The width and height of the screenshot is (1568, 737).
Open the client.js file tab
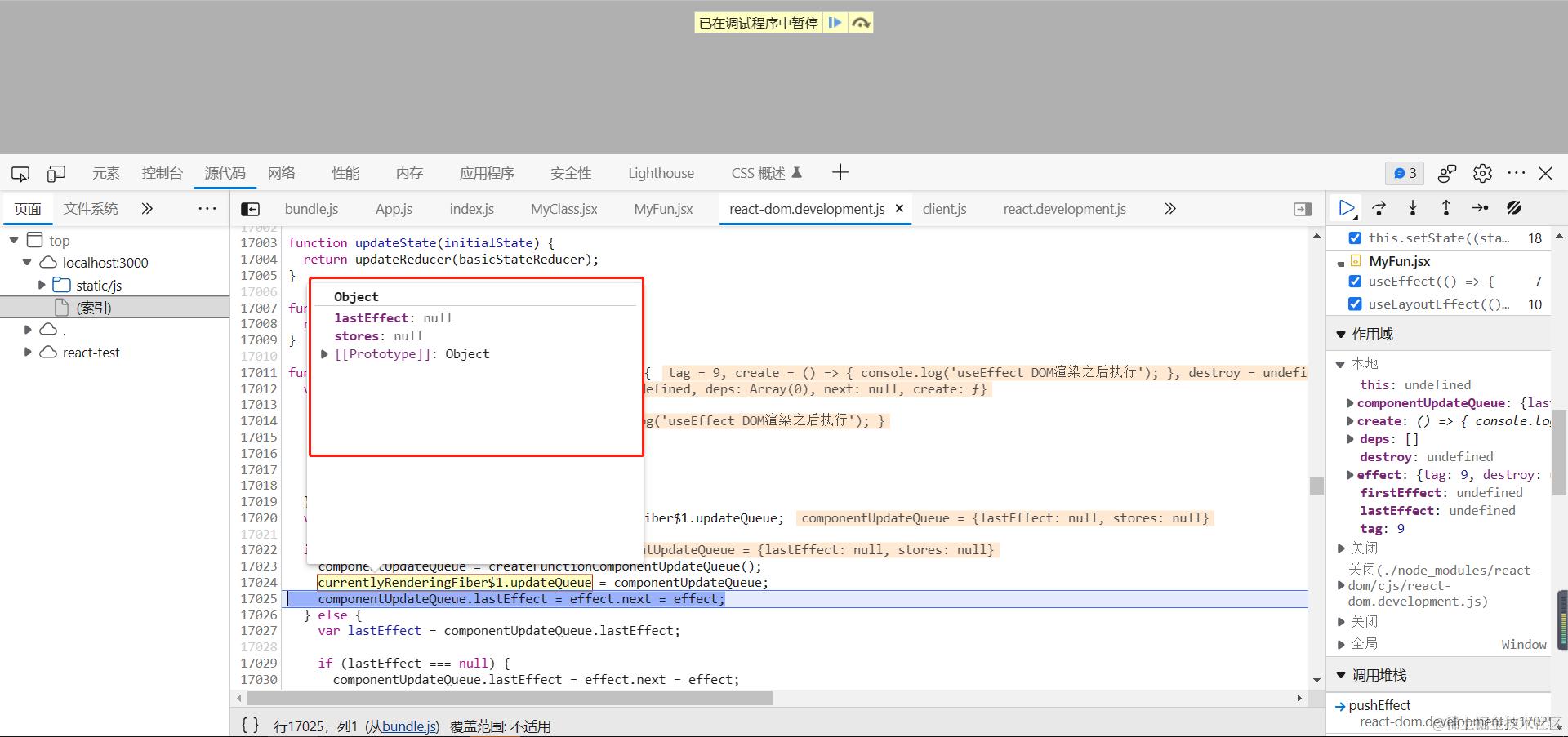tap(944, 209)
